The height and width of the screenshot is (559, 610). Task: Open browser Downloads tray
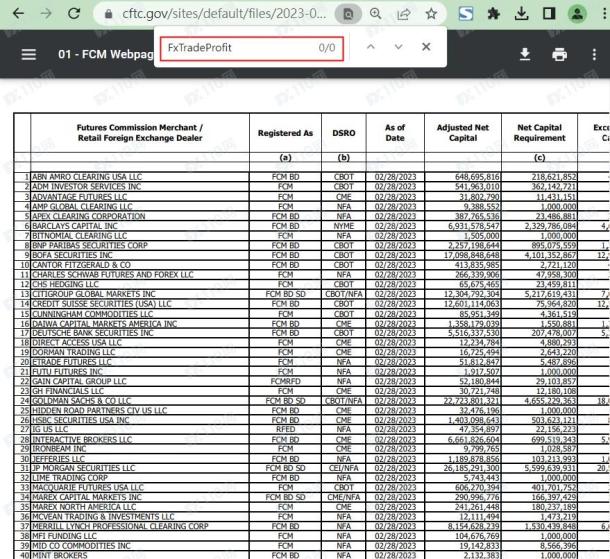point(521,14)
